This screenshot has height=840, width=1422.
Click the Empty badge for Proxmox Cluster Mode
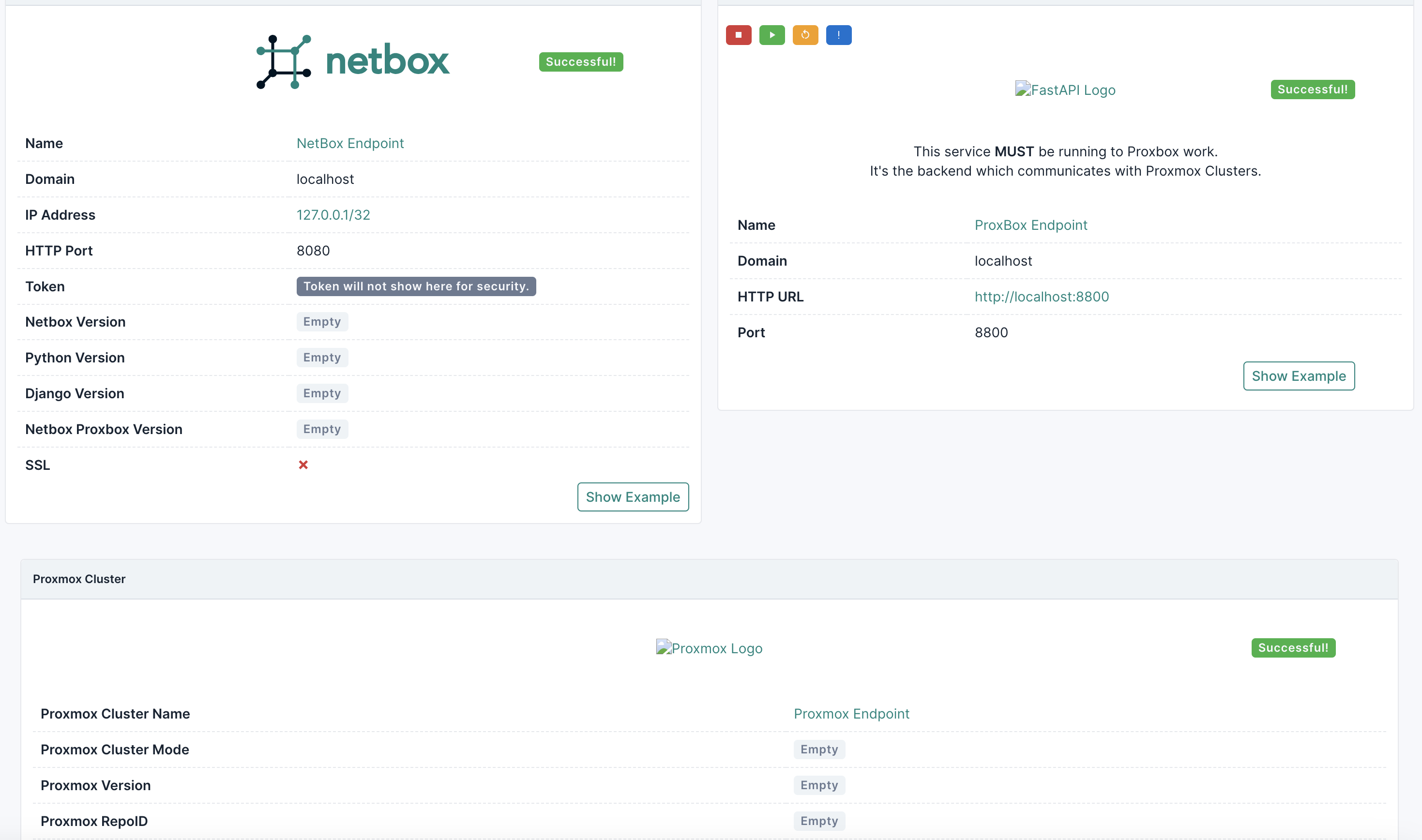point(819,749)
